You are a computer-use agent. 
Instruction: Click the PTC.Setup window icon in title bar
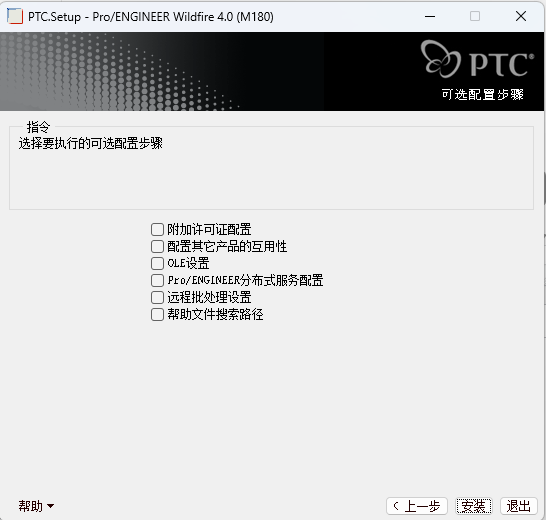[x=15, y=16]
